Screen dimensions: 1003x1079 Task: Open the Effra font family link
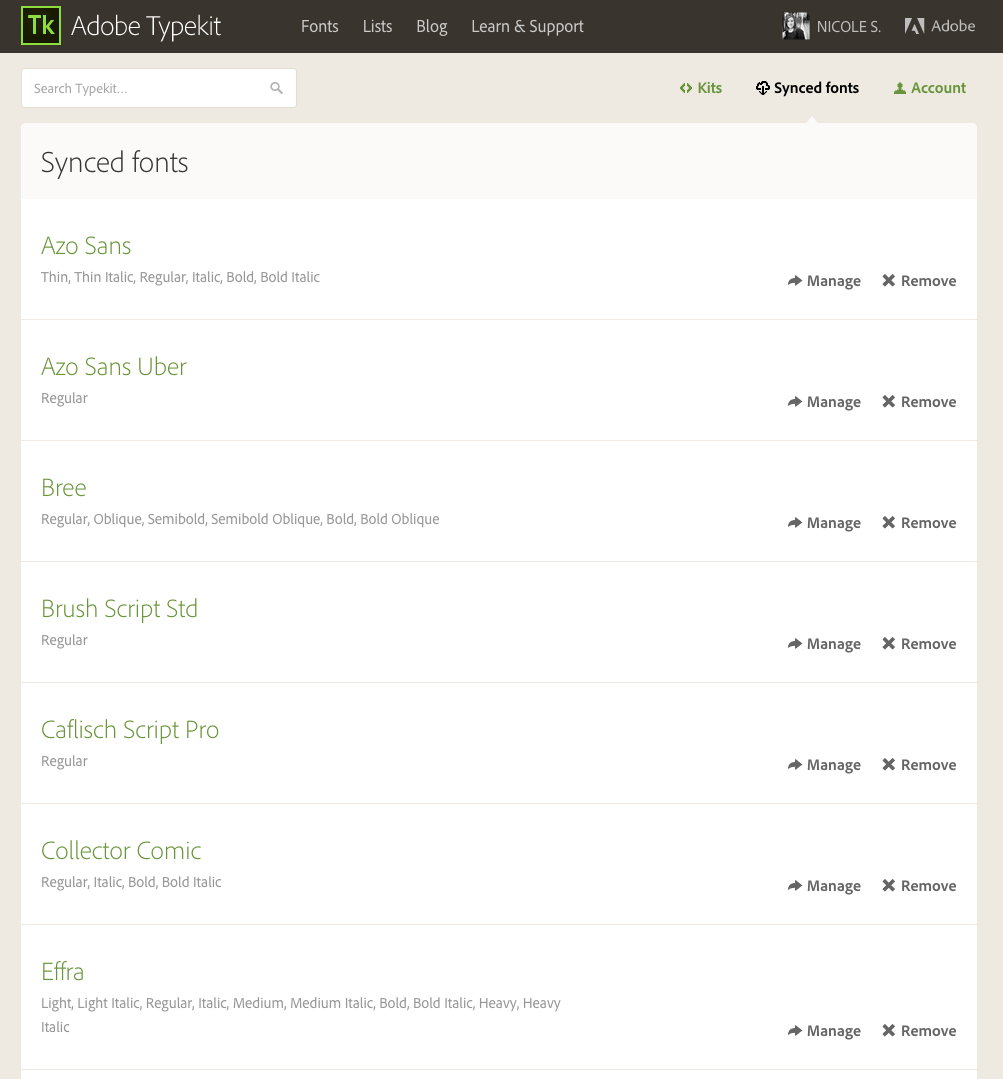(63, 972)
